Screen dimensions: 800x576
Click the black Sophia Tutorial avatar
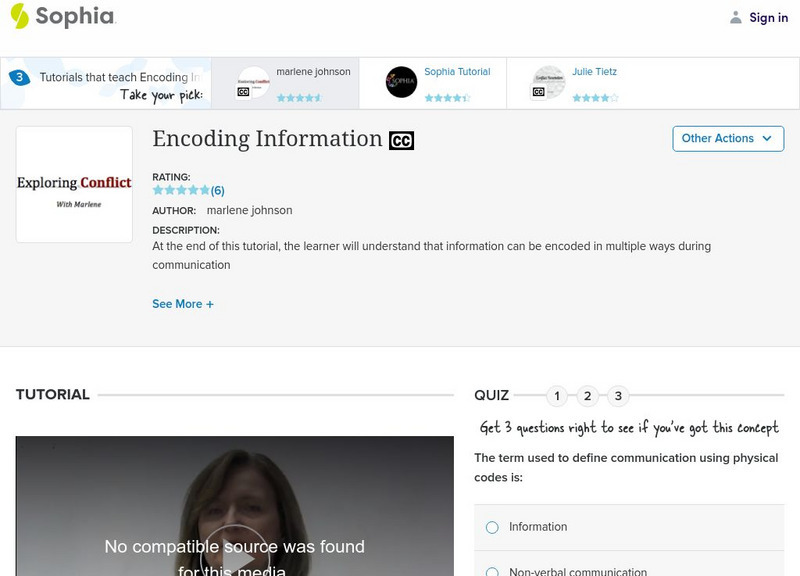(402, 82)
